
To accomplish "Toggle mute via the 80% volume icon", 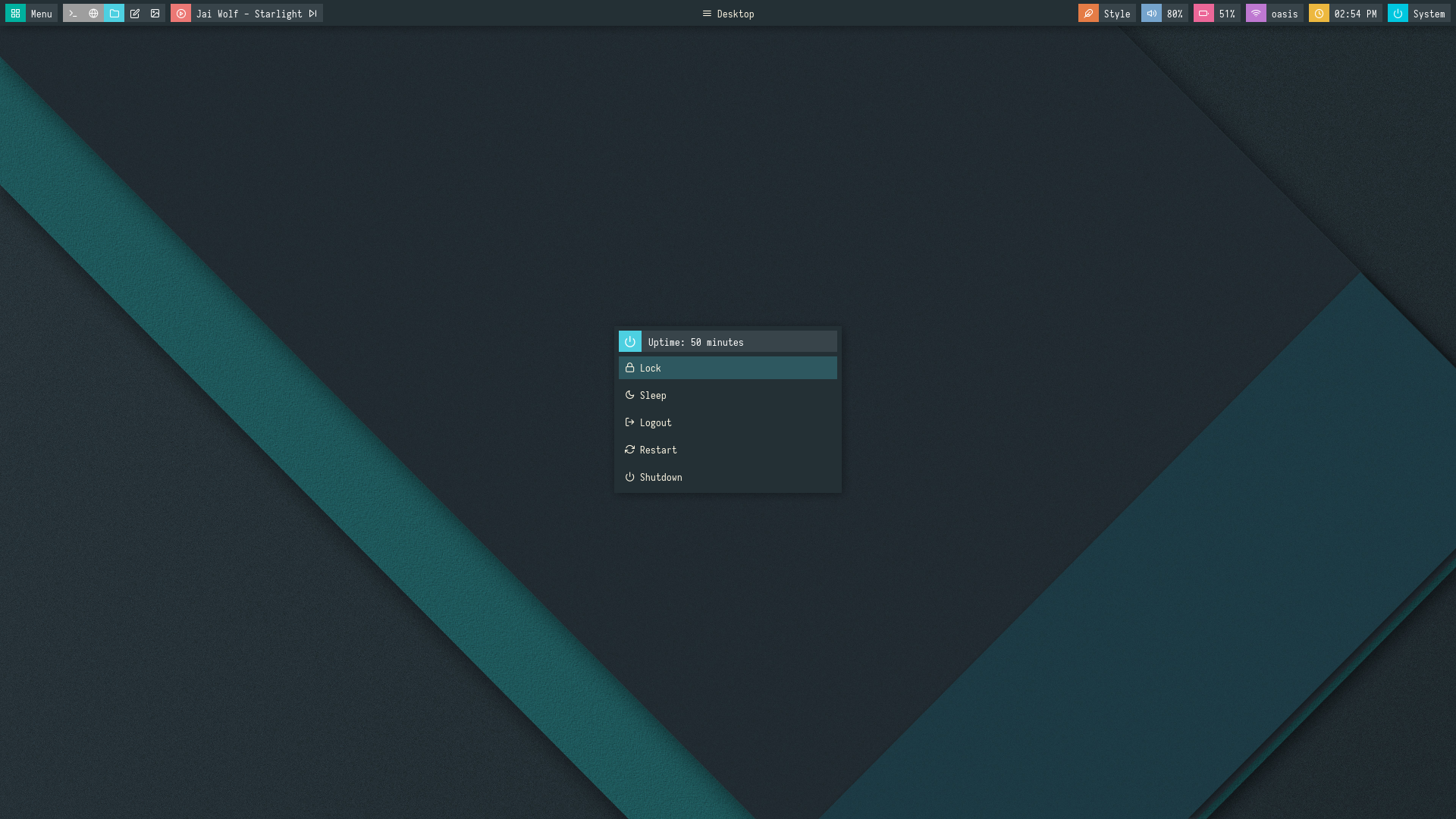I will pos(1151,14).
